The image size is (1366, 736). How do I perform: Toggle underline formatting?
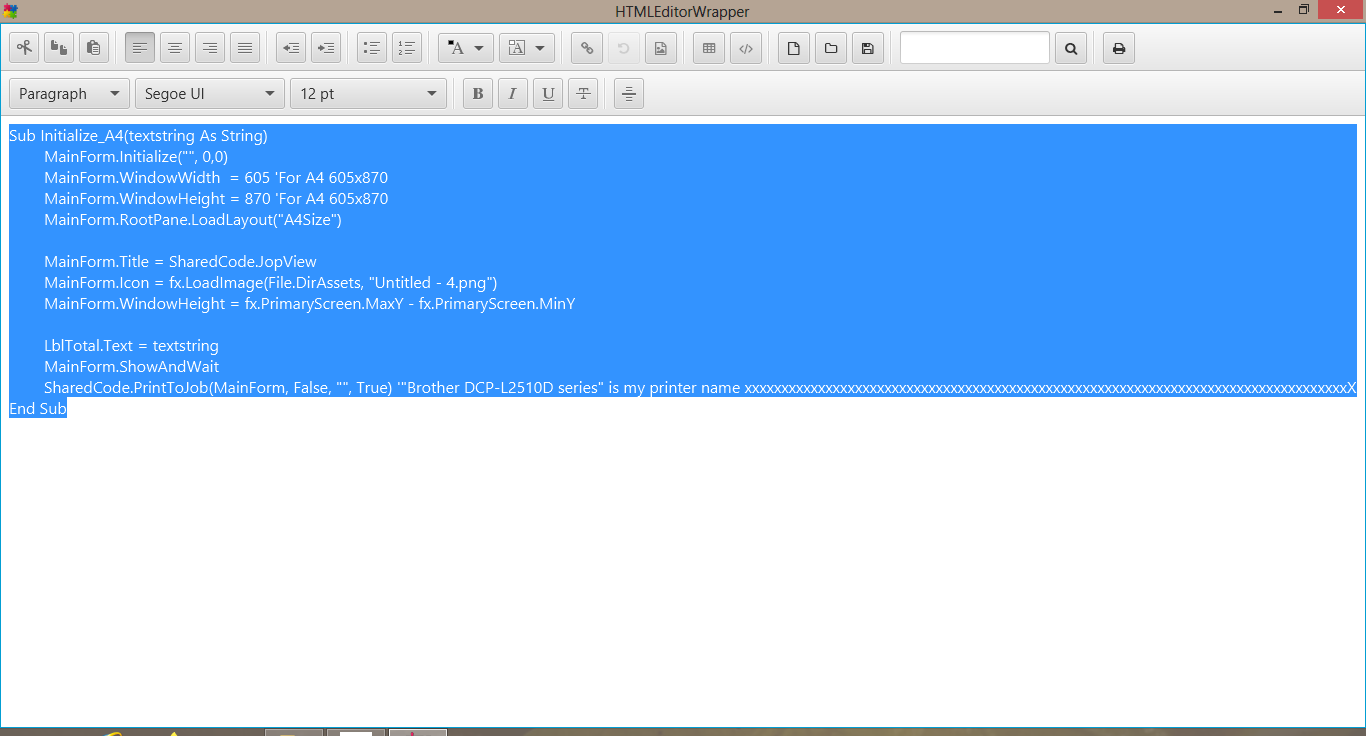coord(548,94)
